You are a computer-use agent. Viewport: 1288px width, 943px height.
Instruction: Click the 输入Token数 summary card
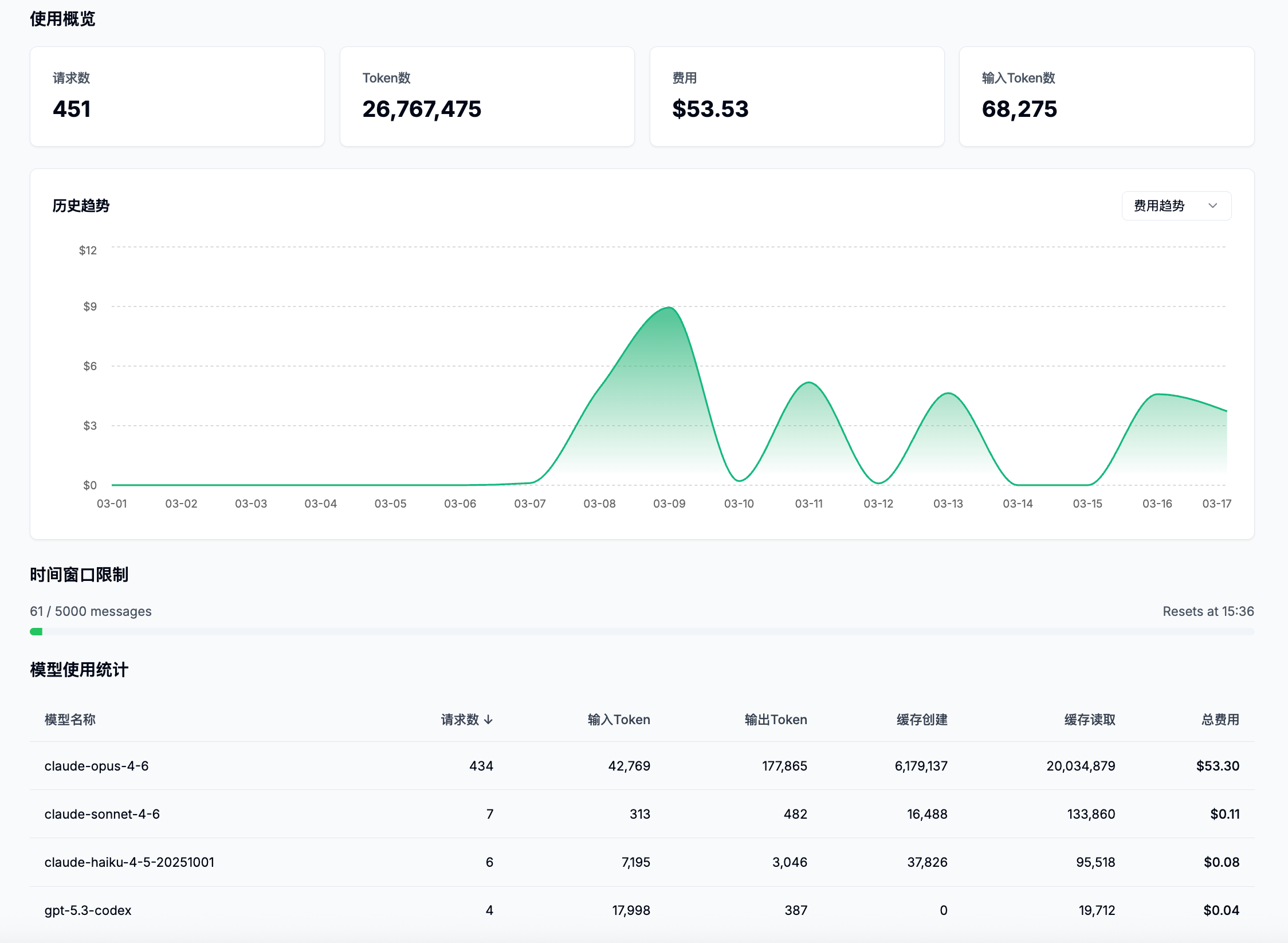click(1106, 96)
